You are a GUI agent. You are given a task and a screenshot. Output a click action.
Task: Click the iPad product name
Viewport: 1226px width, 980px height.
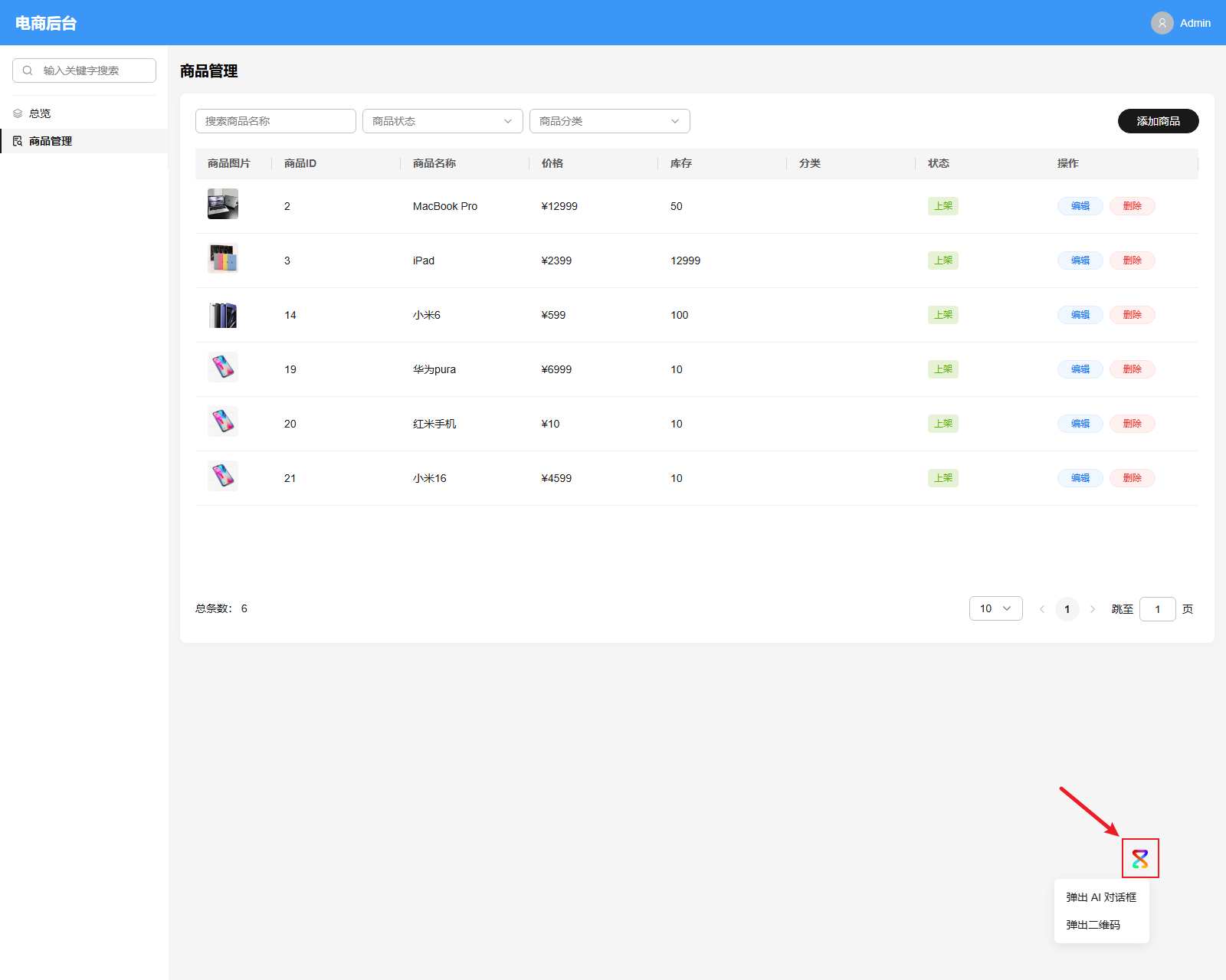[x=424, y=261]
